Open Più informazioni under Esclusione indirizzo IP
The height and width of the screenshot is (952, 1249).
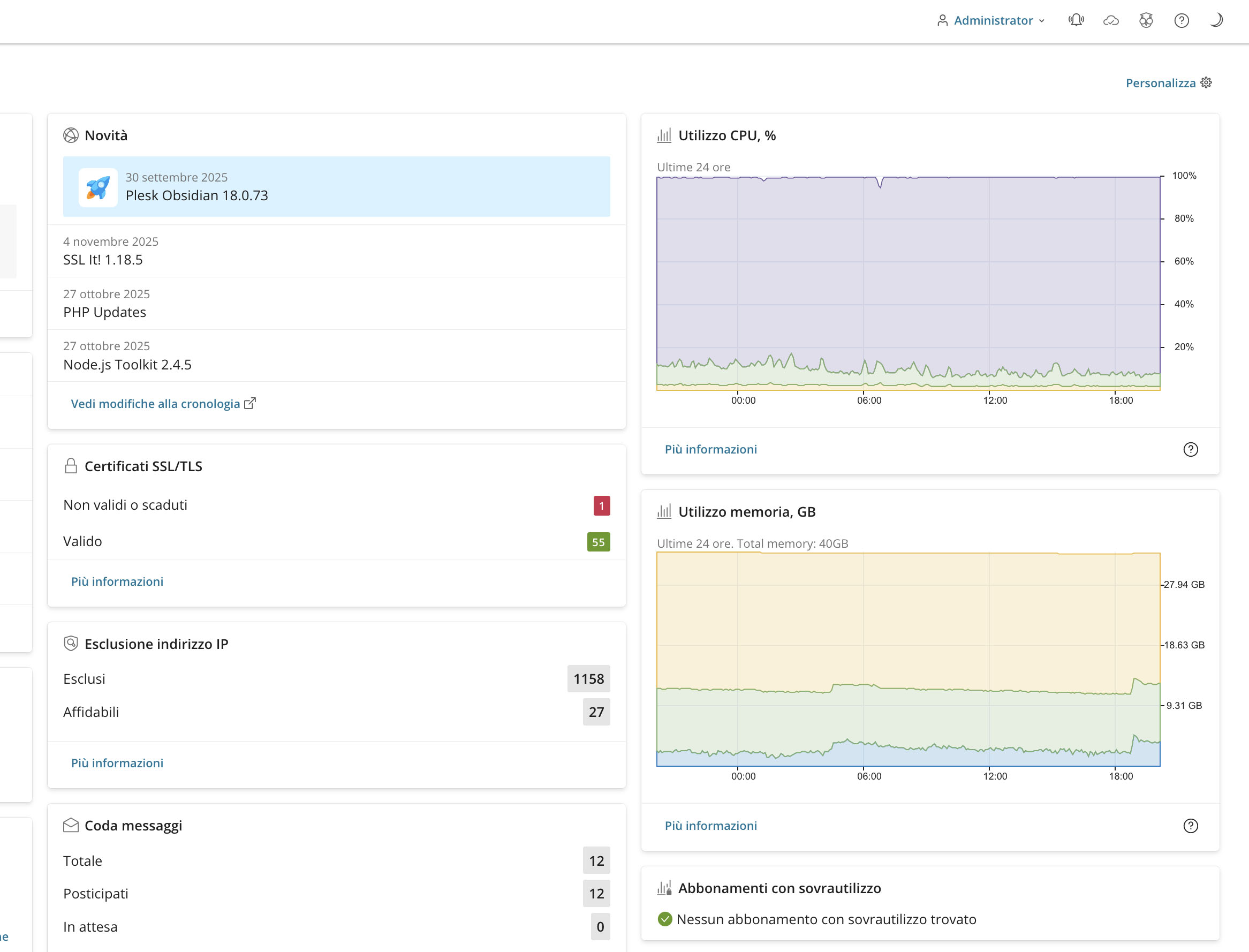coord(117,763)
